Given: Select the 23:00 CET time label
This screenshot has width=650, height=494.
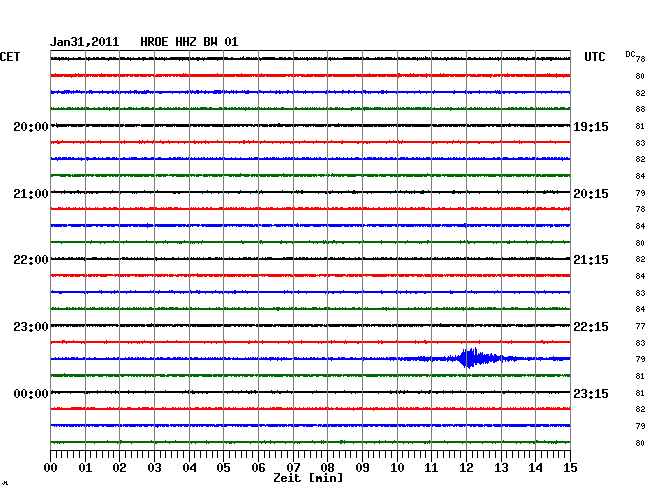Looking at the screenshot, I should point(31,327).
